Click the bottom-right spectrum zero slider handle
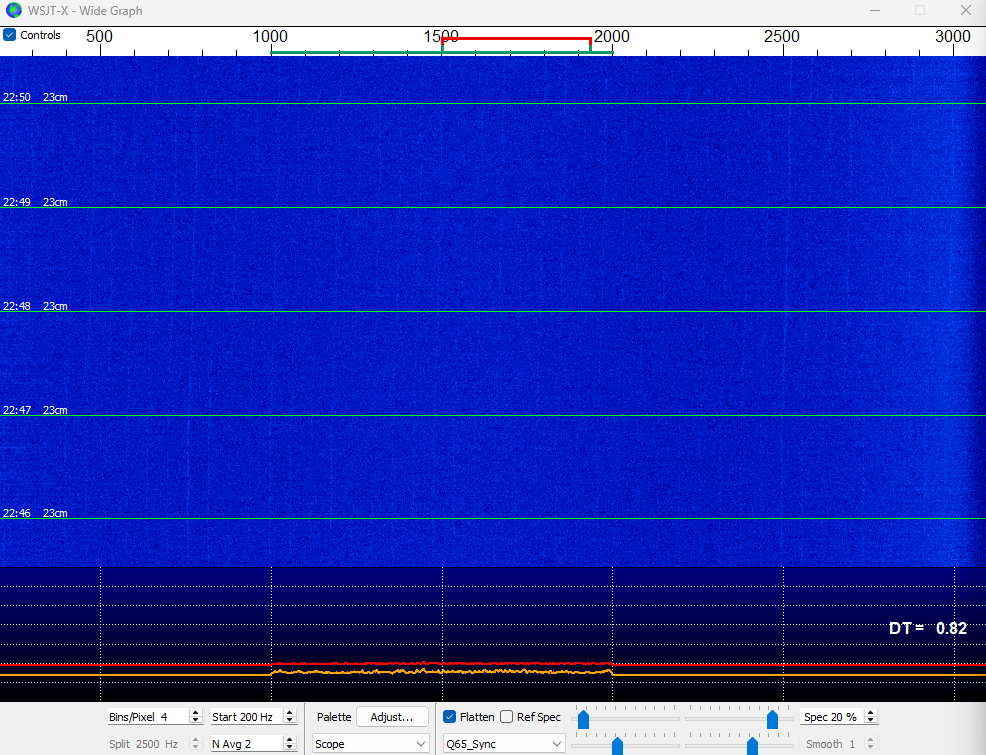This screenshot has width=986, height=755. (x=752, y=745)
